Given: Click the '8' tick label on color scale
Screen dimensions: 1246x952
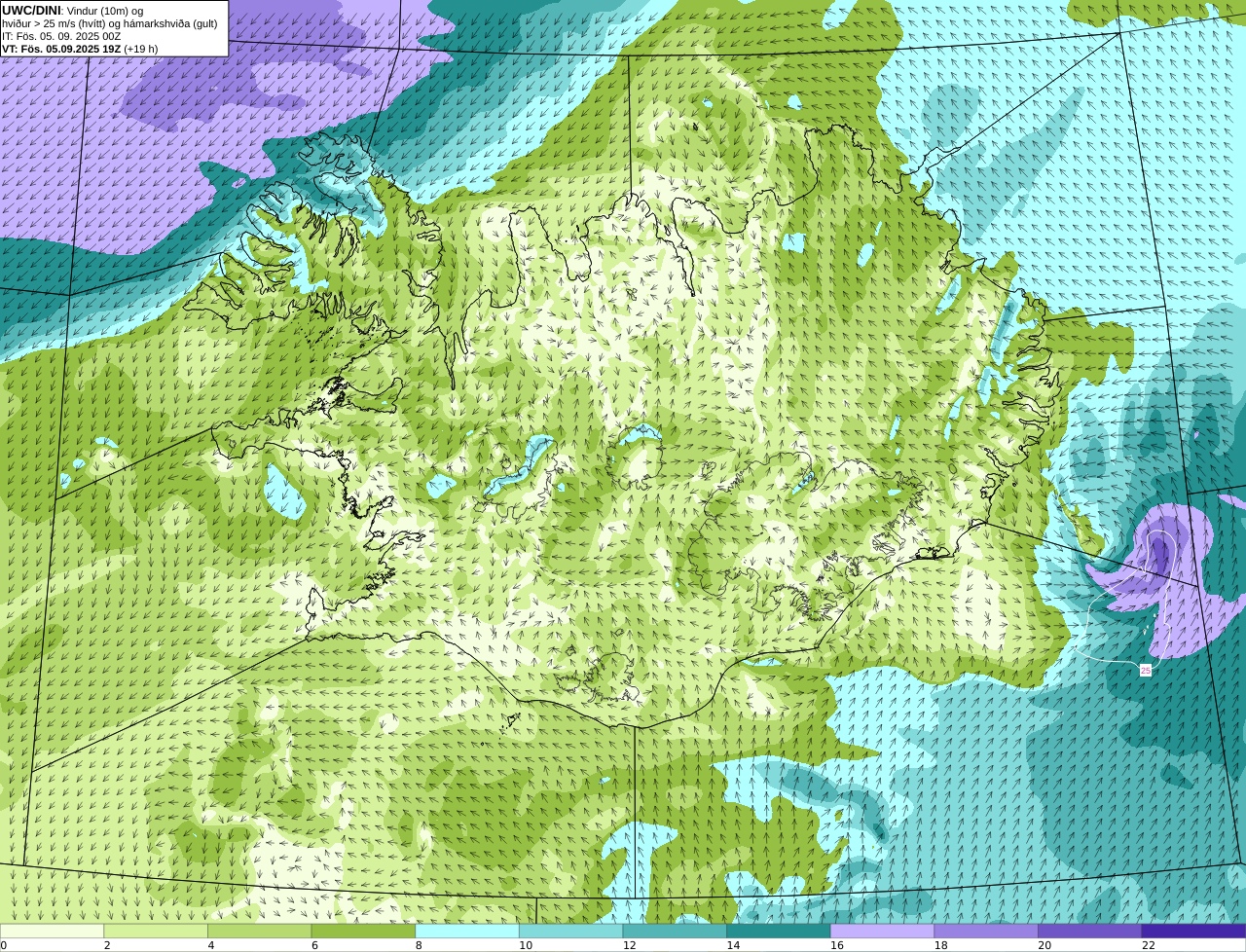Looking at the screenshot, I should 419,945.
